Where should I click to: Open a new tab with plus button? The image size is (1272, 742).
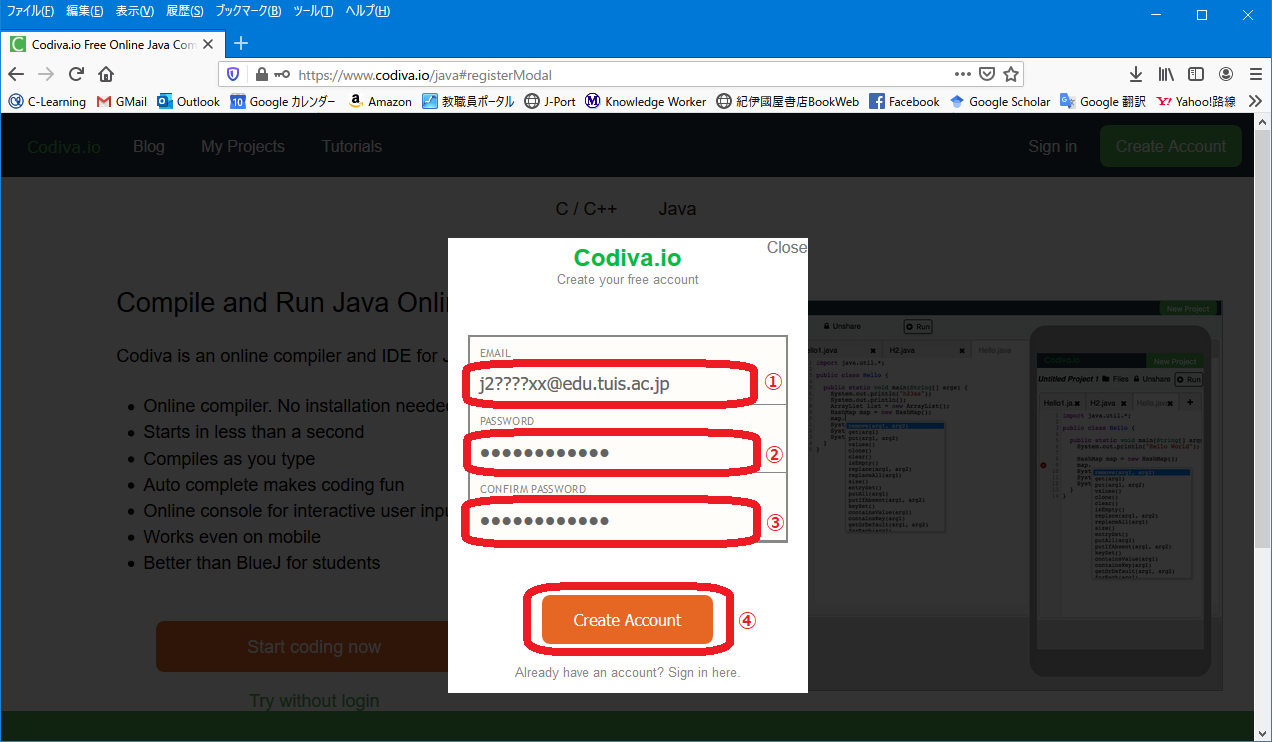(x=240, y=43)
